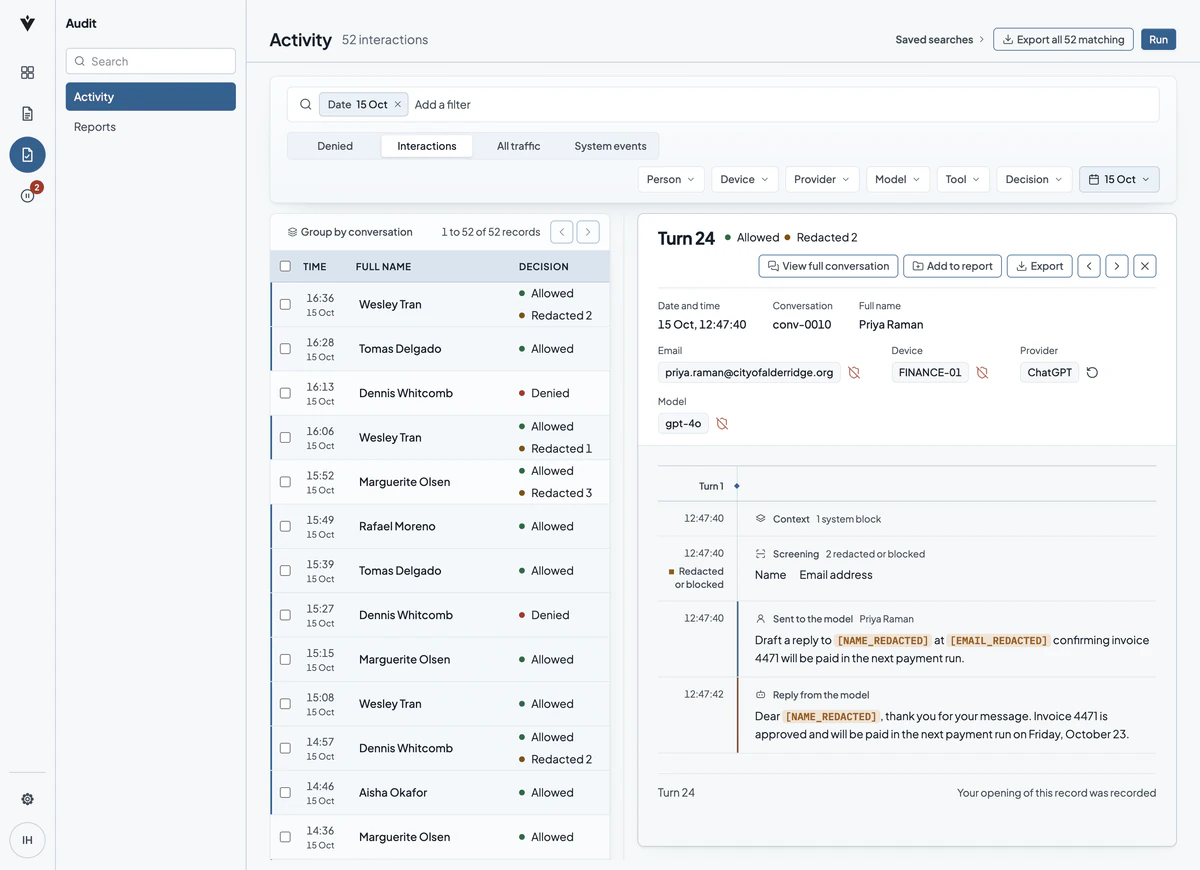This screenshot has width=1200, height=870.
Task: Check the 15:49 Rafael Moreno row
Action: pyautogui.click(x=285, y=527)
